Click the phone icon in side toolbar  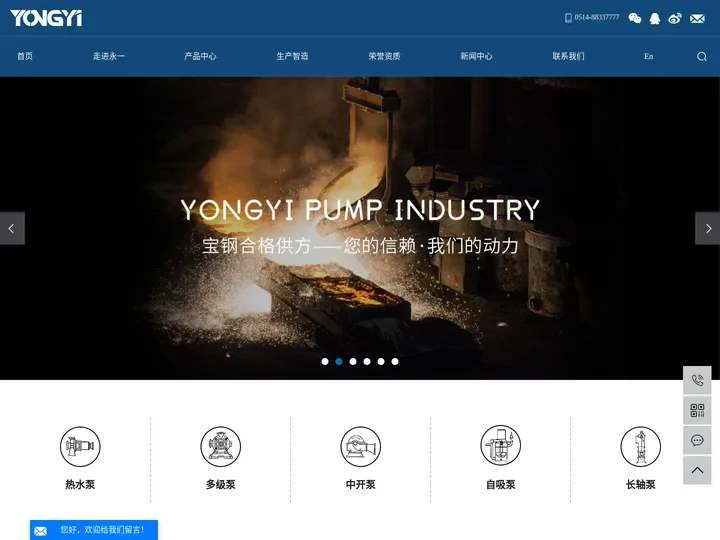[697, 380]
